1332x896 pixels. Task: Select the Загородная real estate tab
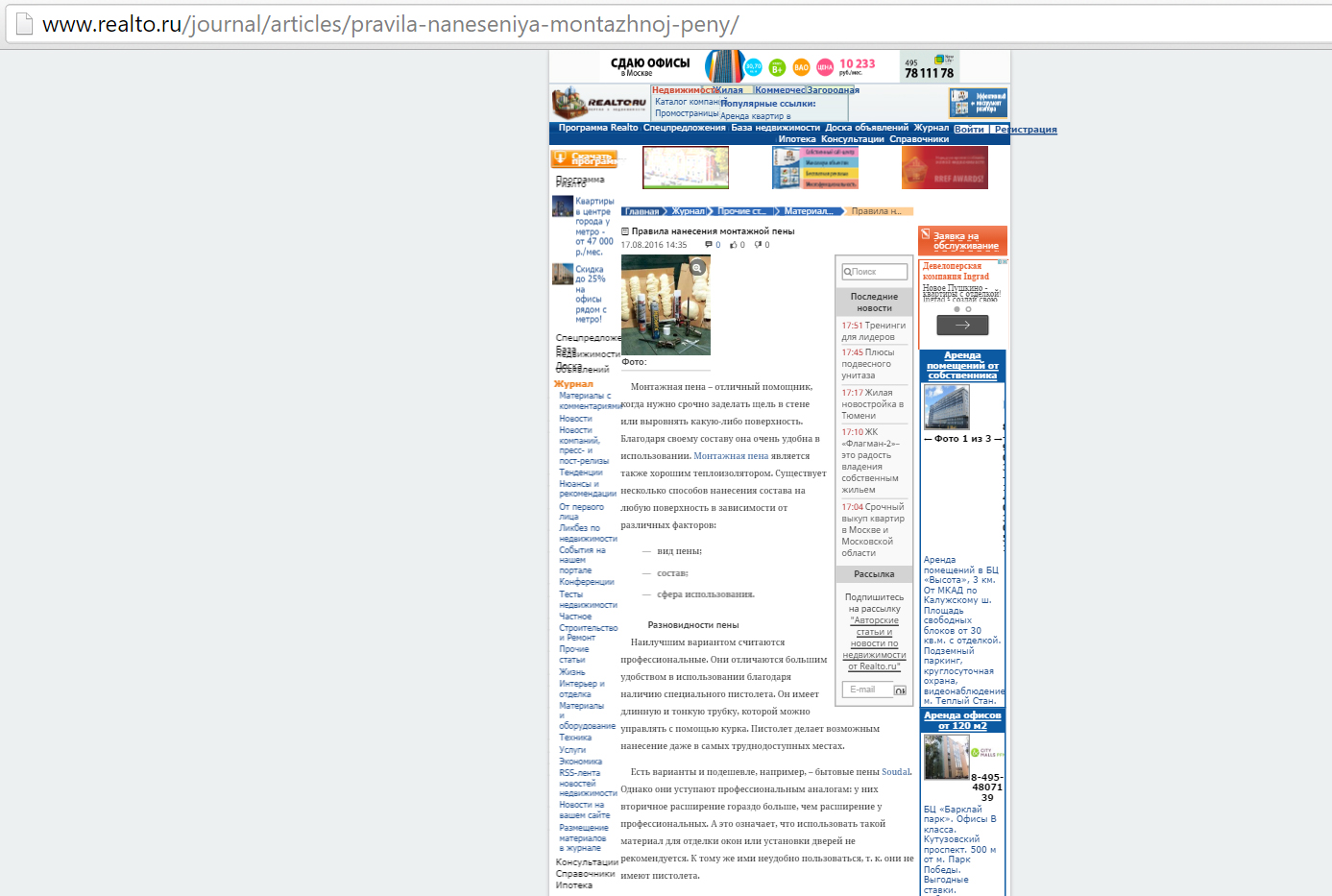coord(833,90)
